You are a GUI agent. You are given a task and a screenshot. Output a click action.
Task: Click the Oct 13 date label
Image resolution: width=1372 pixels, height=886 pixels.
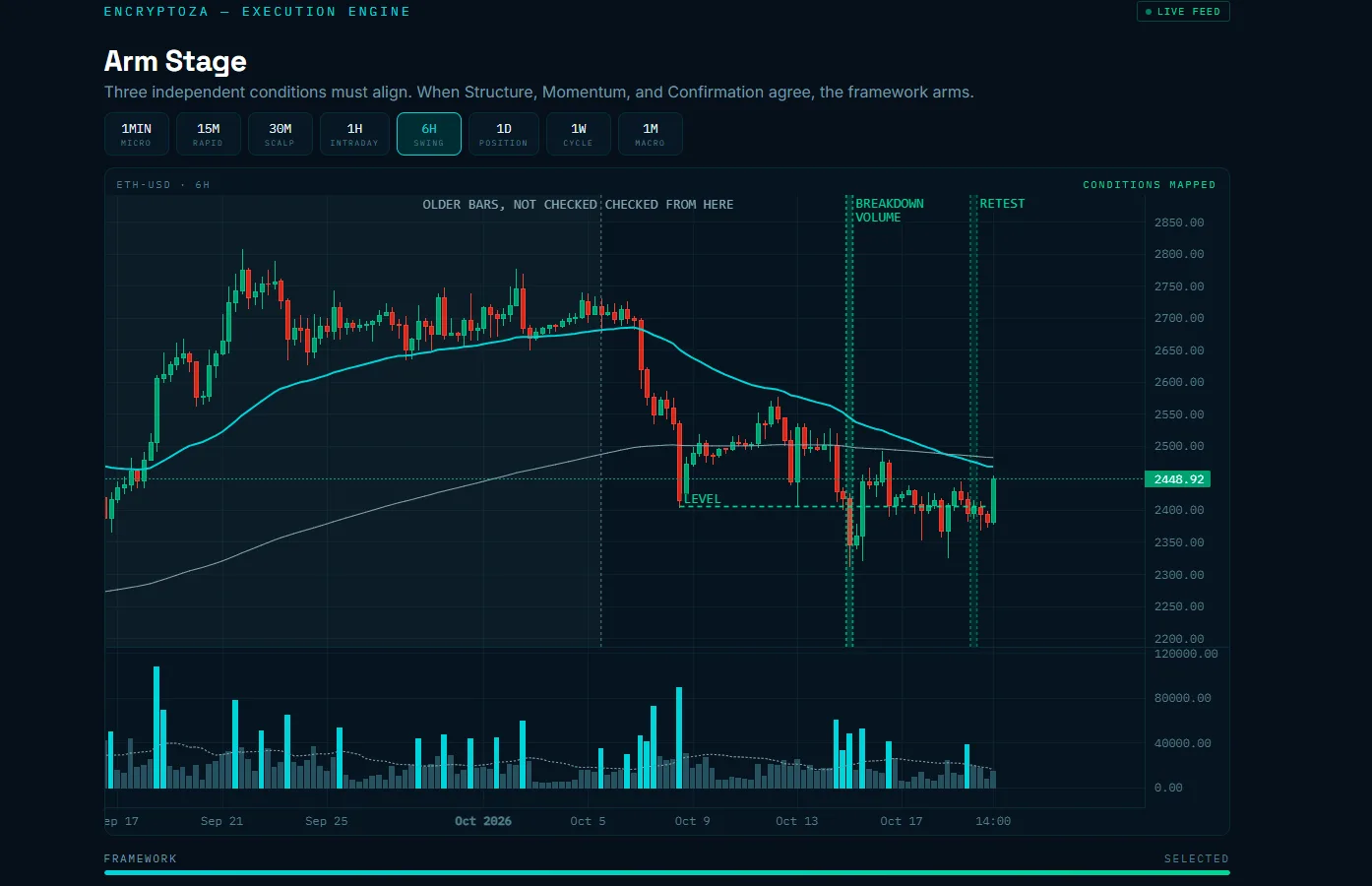(797, 821)
